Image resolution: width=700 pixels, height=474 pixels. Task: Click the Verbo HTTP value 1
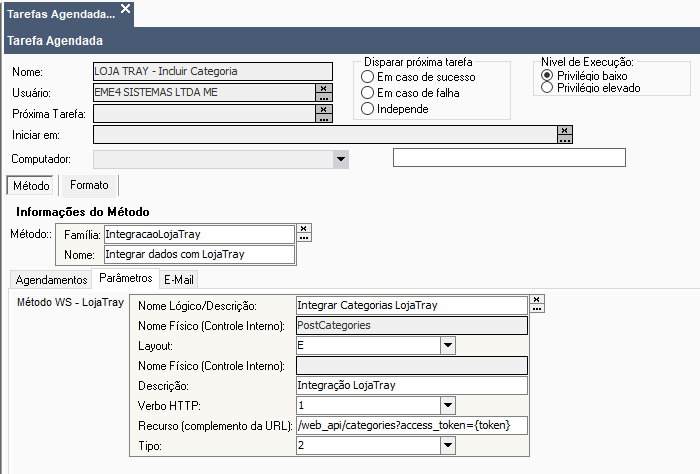[368, 406]
